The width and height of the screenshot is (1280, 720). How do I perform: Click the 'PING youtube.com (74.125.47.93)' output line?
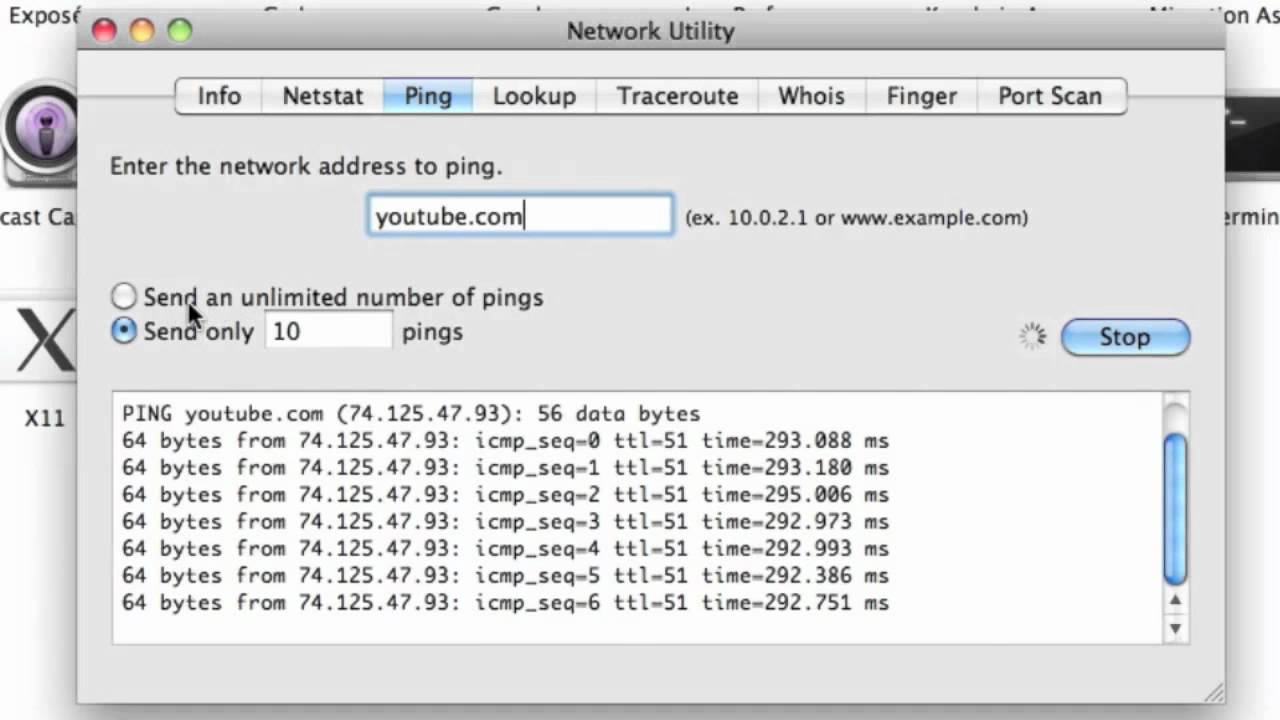(411, 414)
